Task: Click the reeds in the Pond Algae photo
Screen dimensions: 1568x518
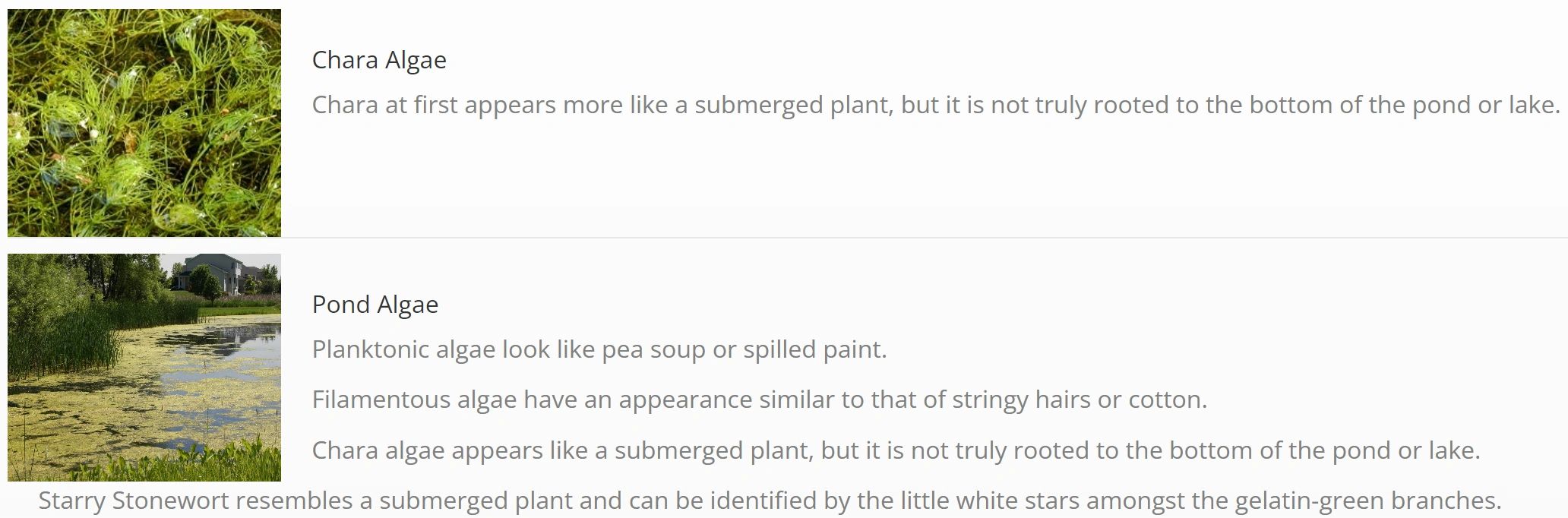Action: point(91,334)
